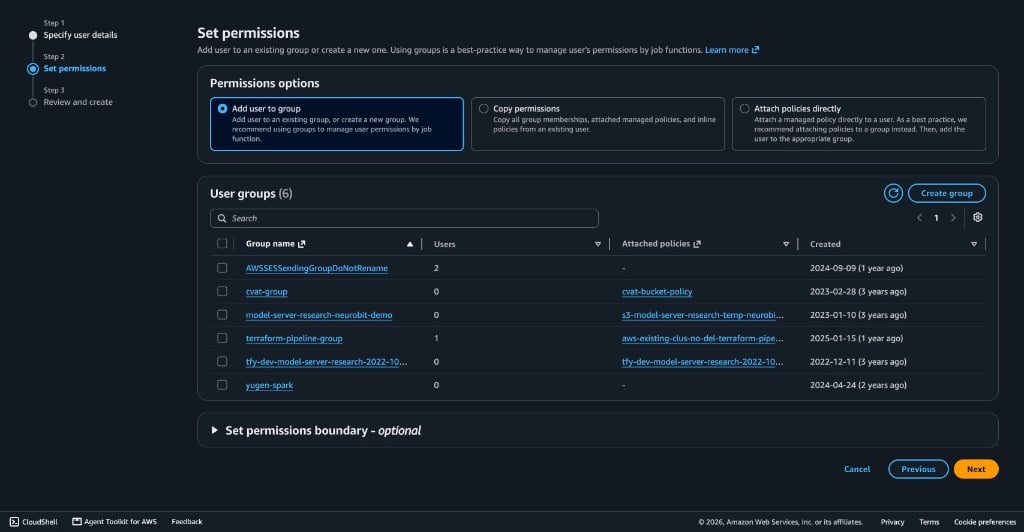This screenshot has height=532, width=1024.
Task: Click the Previous button
Action: 918,469
